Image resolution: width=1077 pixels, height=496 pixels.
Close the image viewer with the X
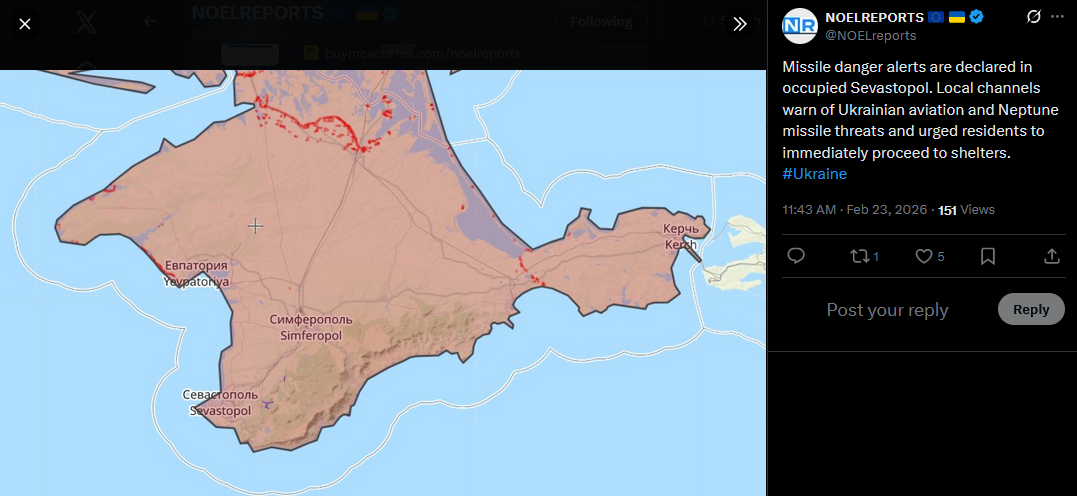(25, 24)
